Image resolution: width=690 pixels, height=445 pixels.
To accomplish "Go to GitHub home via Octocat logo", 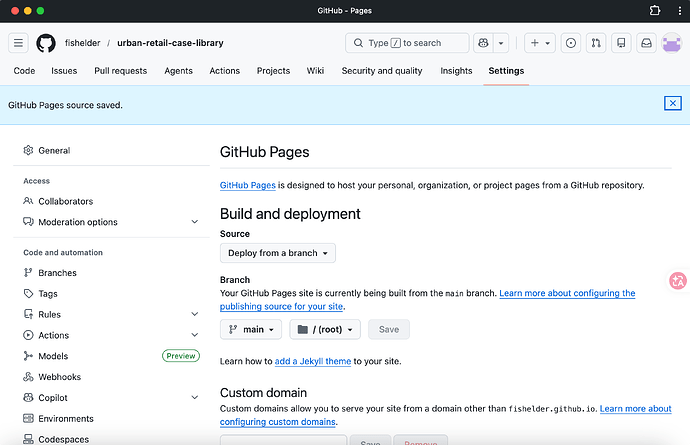I will [46, 43].
